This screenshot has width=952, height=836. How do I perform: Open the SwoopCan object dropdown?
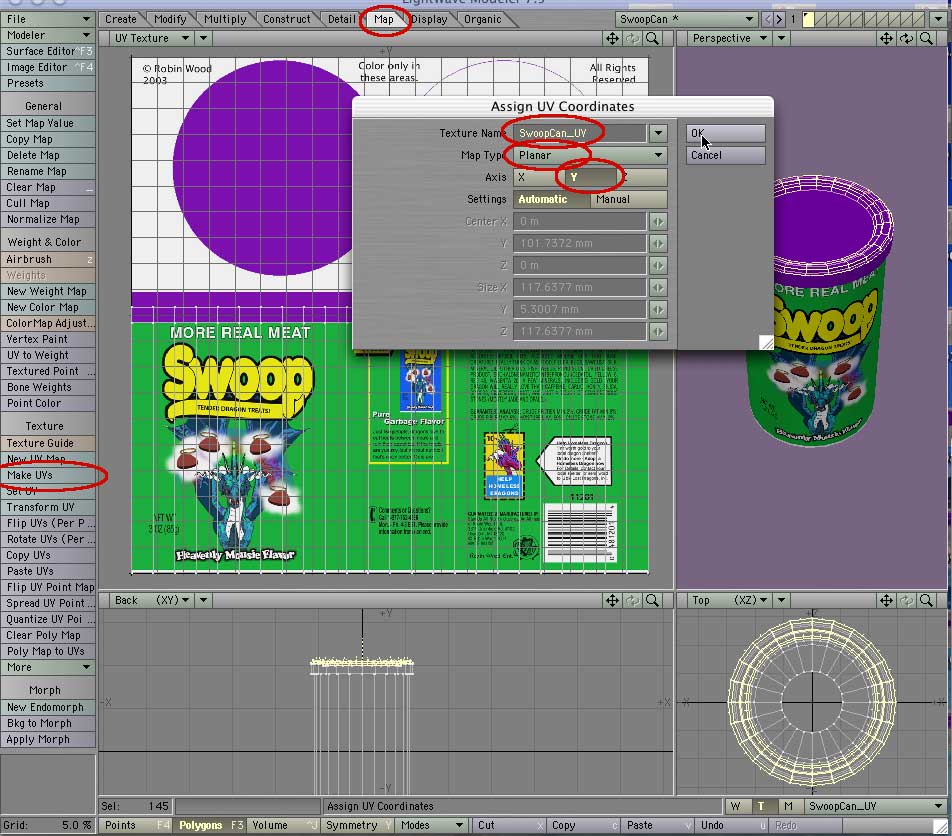point(687,19)
